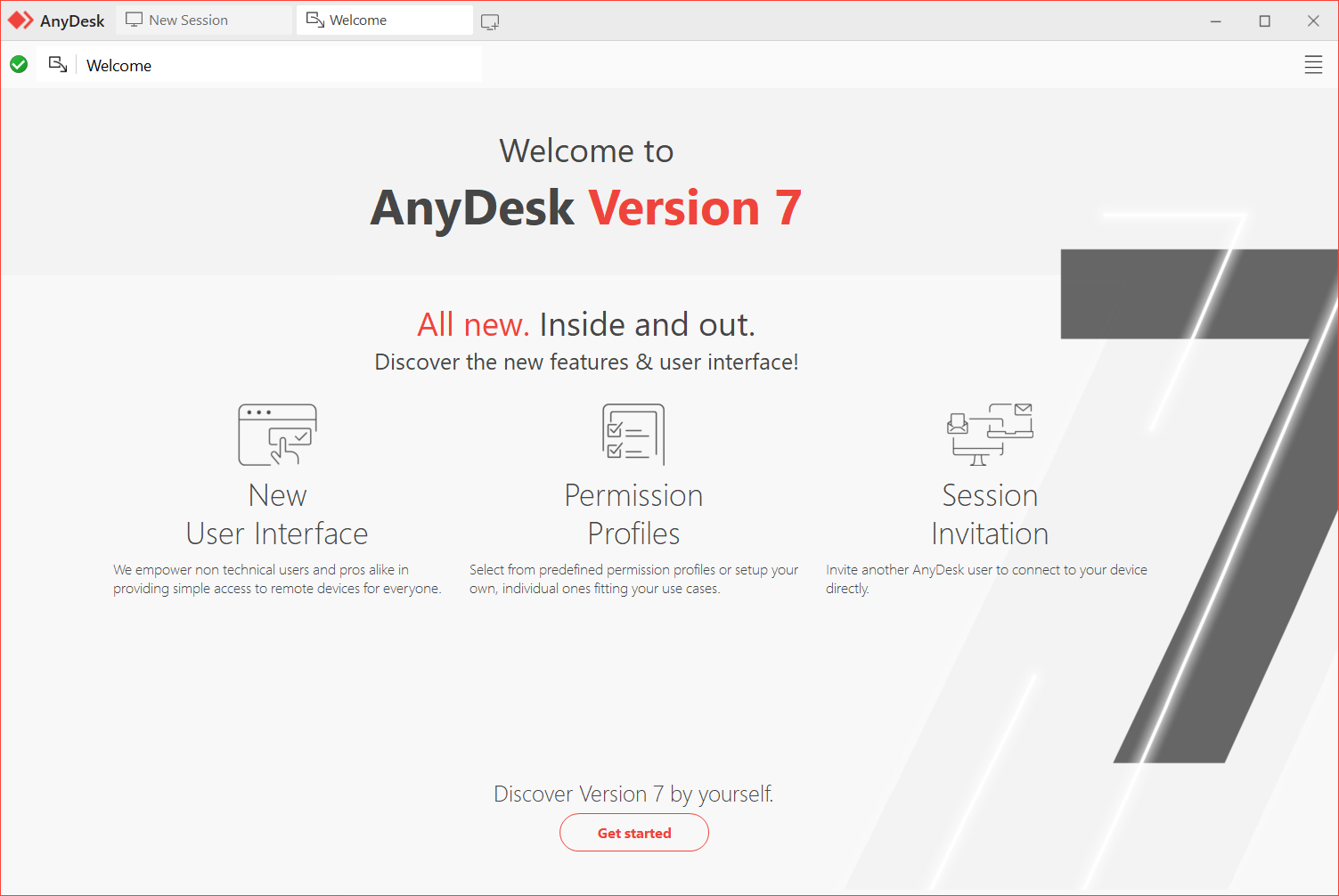Click the 'All new. Inside and out.' headline
The width and height of the screenshot is (1339, 896).
click(586, 325)
